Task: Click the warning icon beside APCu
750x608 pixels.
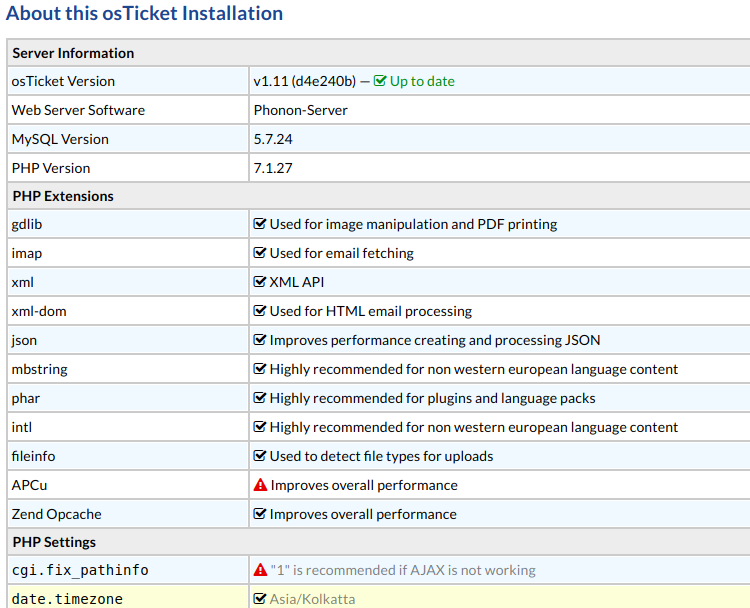Action: click(260, 485)
